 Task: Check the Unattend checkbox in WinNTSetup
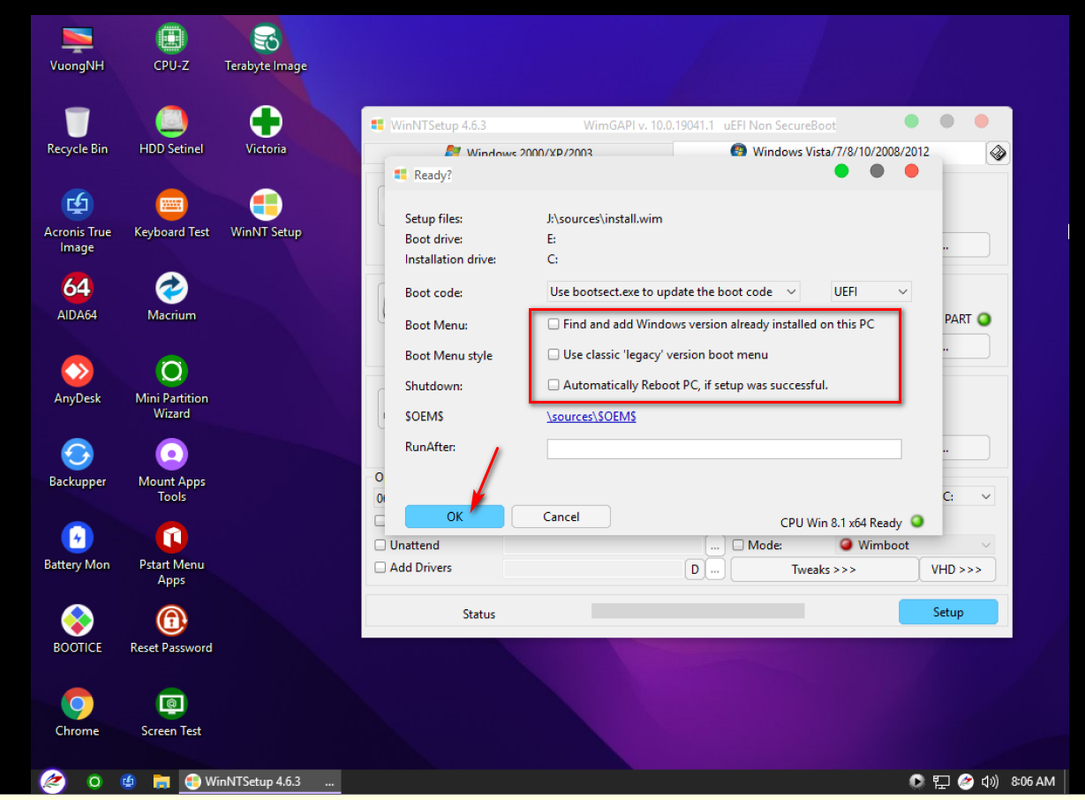point(380,545)
